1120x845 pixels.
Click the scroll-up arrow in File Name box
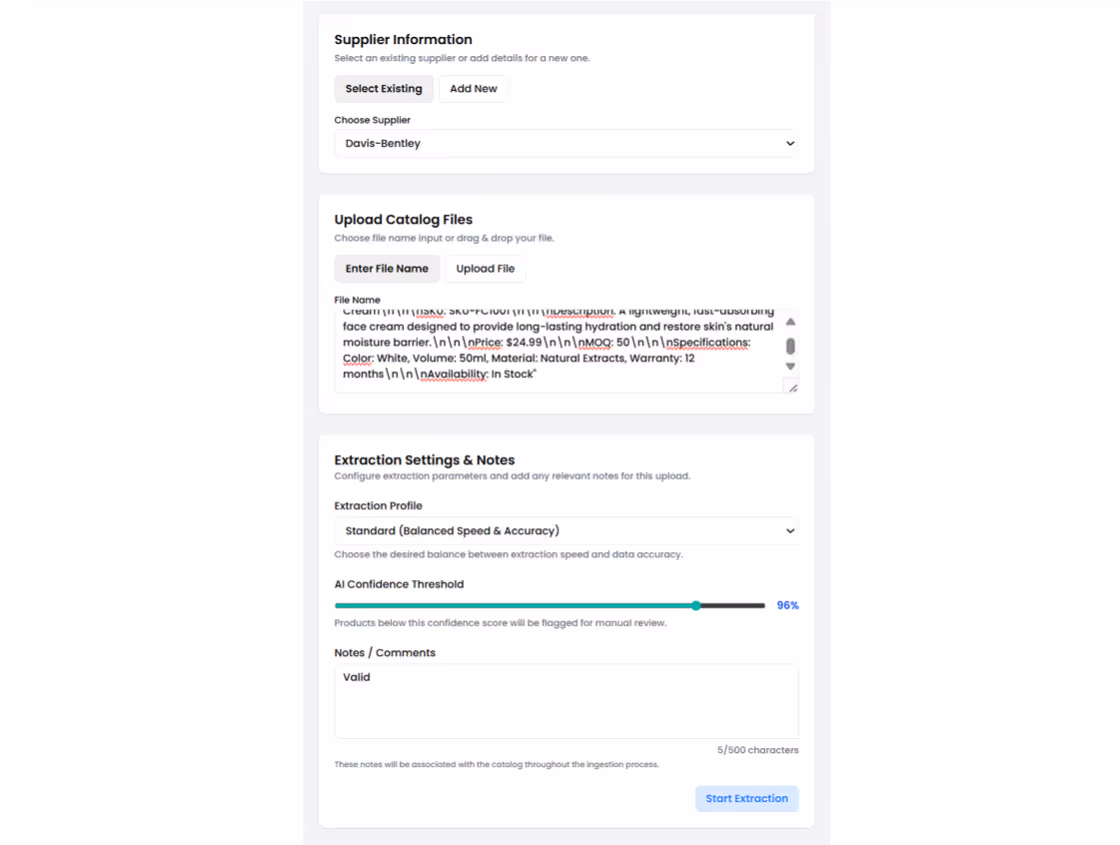[790, 321]
